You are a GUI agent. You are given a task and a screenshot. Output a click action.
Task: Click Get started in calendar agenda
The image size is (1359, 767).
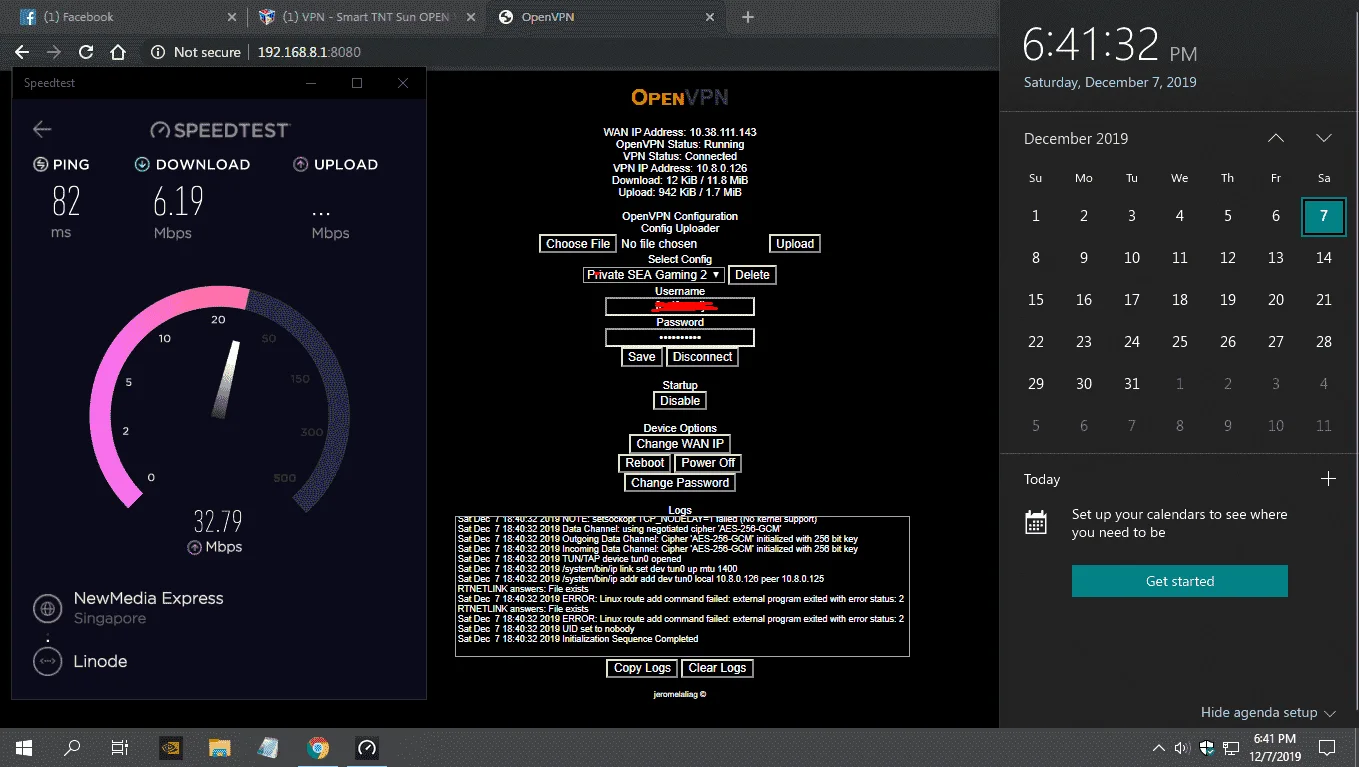1180,581
